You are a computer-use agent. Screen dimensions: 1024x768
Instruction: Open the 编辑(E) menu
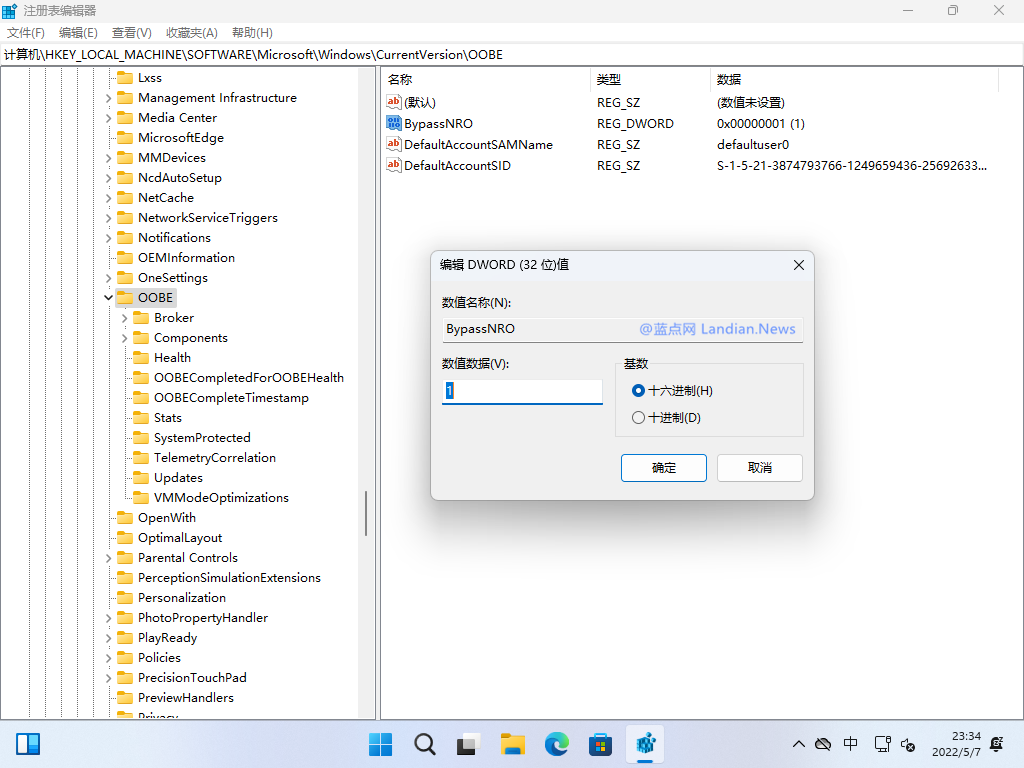pyautogui.click(x=78, y=33)
